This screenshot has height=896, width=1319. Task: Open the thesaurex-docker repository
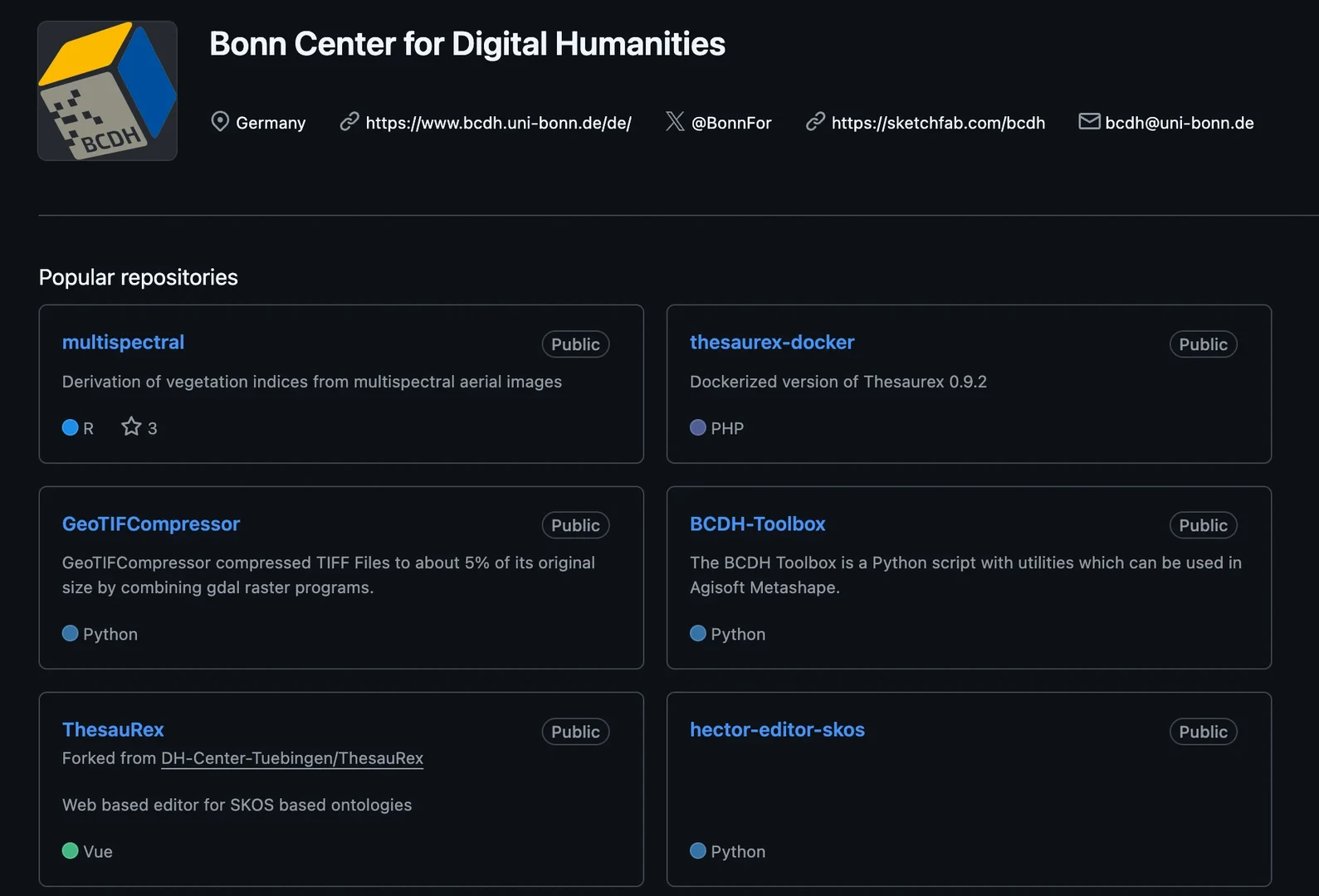[x=772, y=342]
